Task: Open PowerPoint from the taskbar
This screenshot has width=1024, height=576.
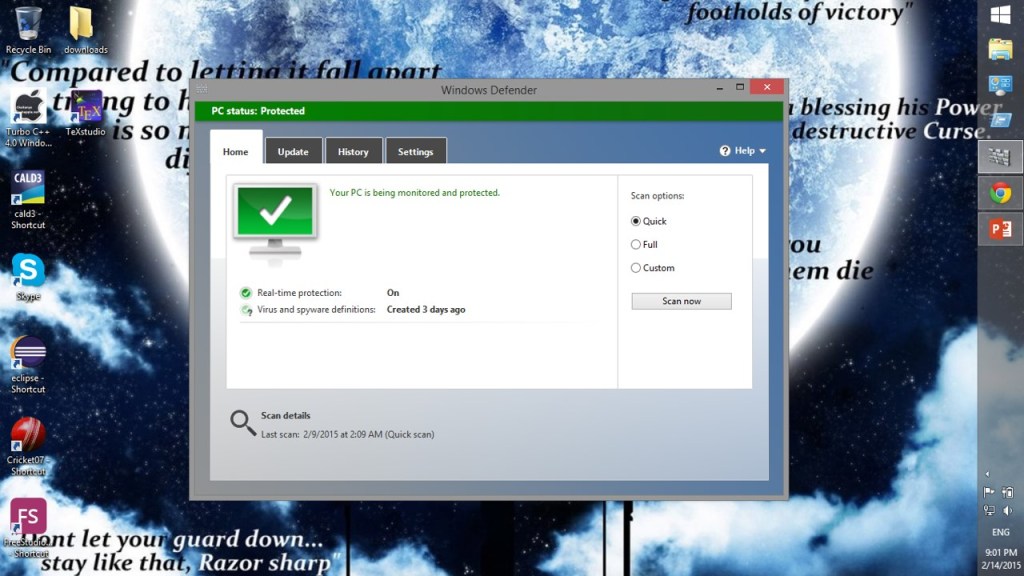Action: point(1000,229)
